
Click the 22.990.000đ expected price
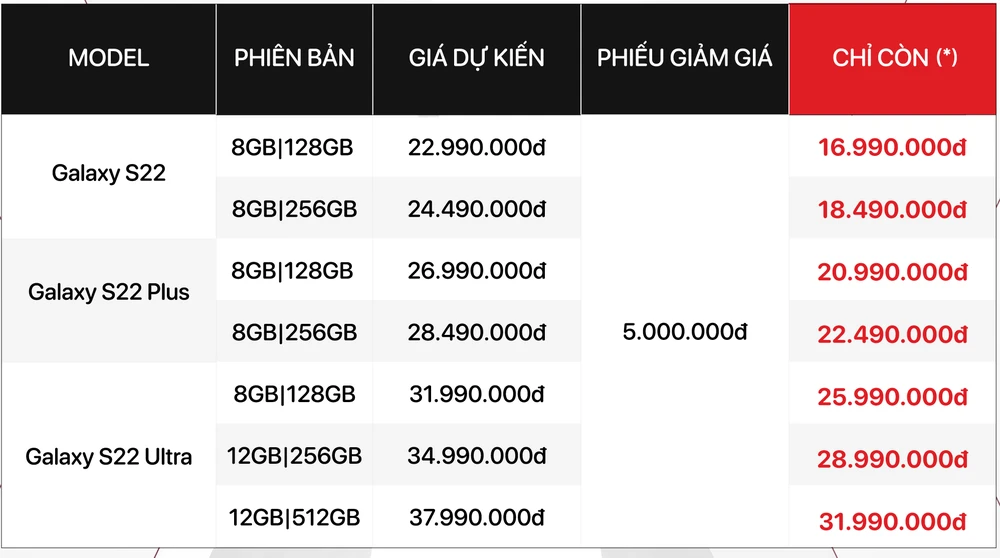click(476, 147)
